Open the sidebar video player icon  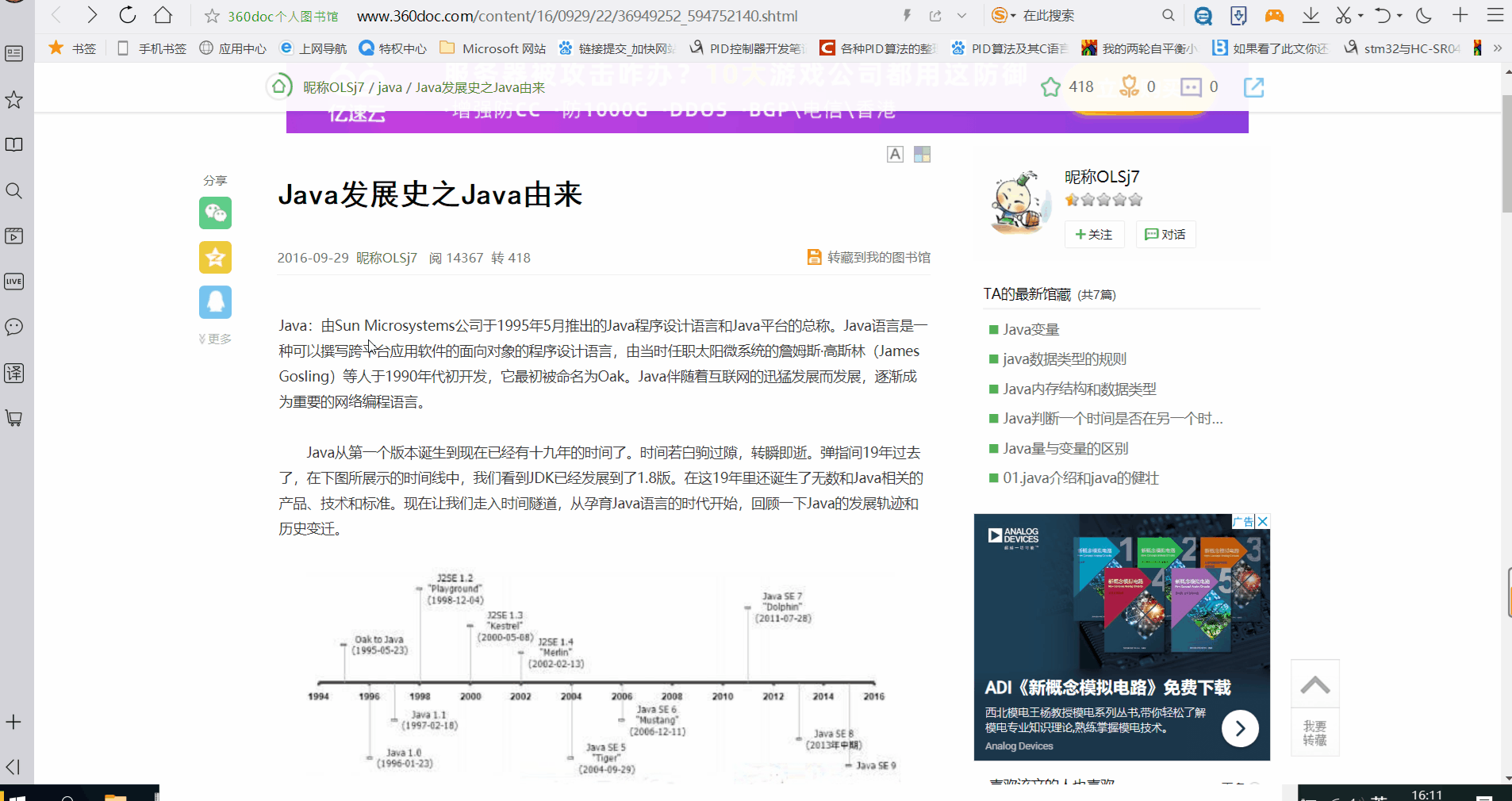[14, 236]
